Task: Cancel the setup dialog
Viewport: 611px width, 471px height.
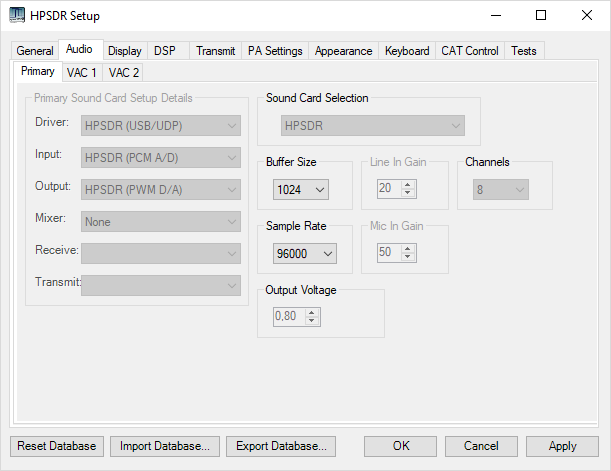Action: [x=481, y=446]
